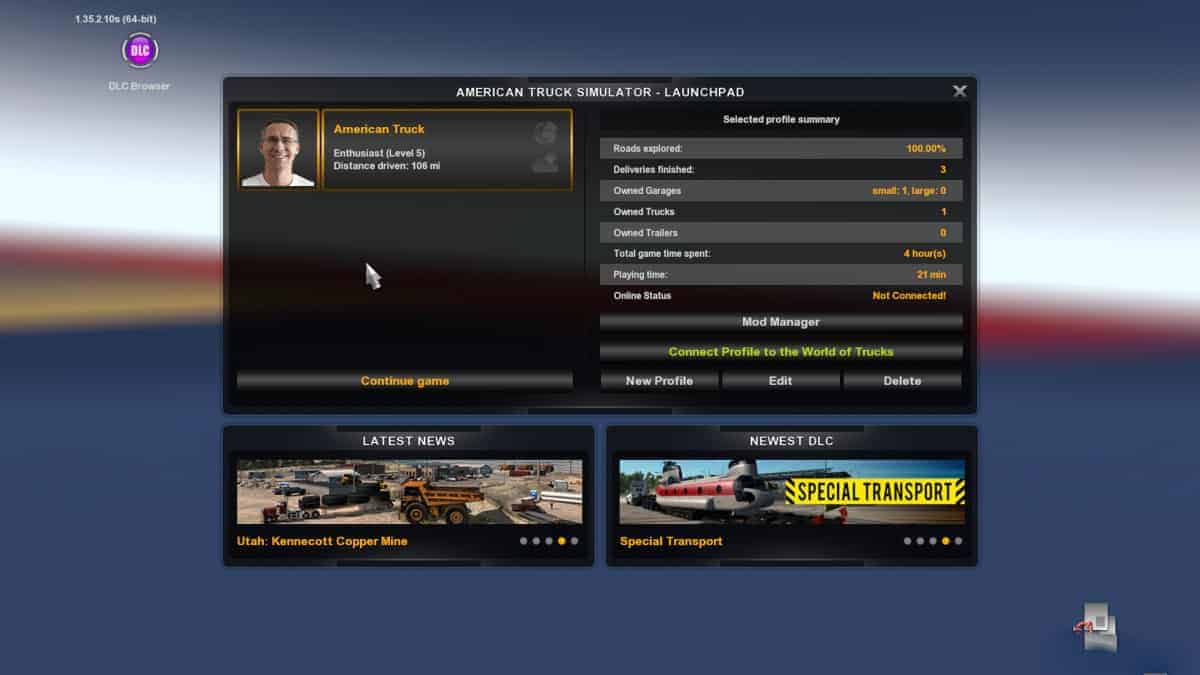This screenshot has height=675, width=1200.
Task: Open the Kennecott Copper Mine news image
Action: [x=409, y=492]
